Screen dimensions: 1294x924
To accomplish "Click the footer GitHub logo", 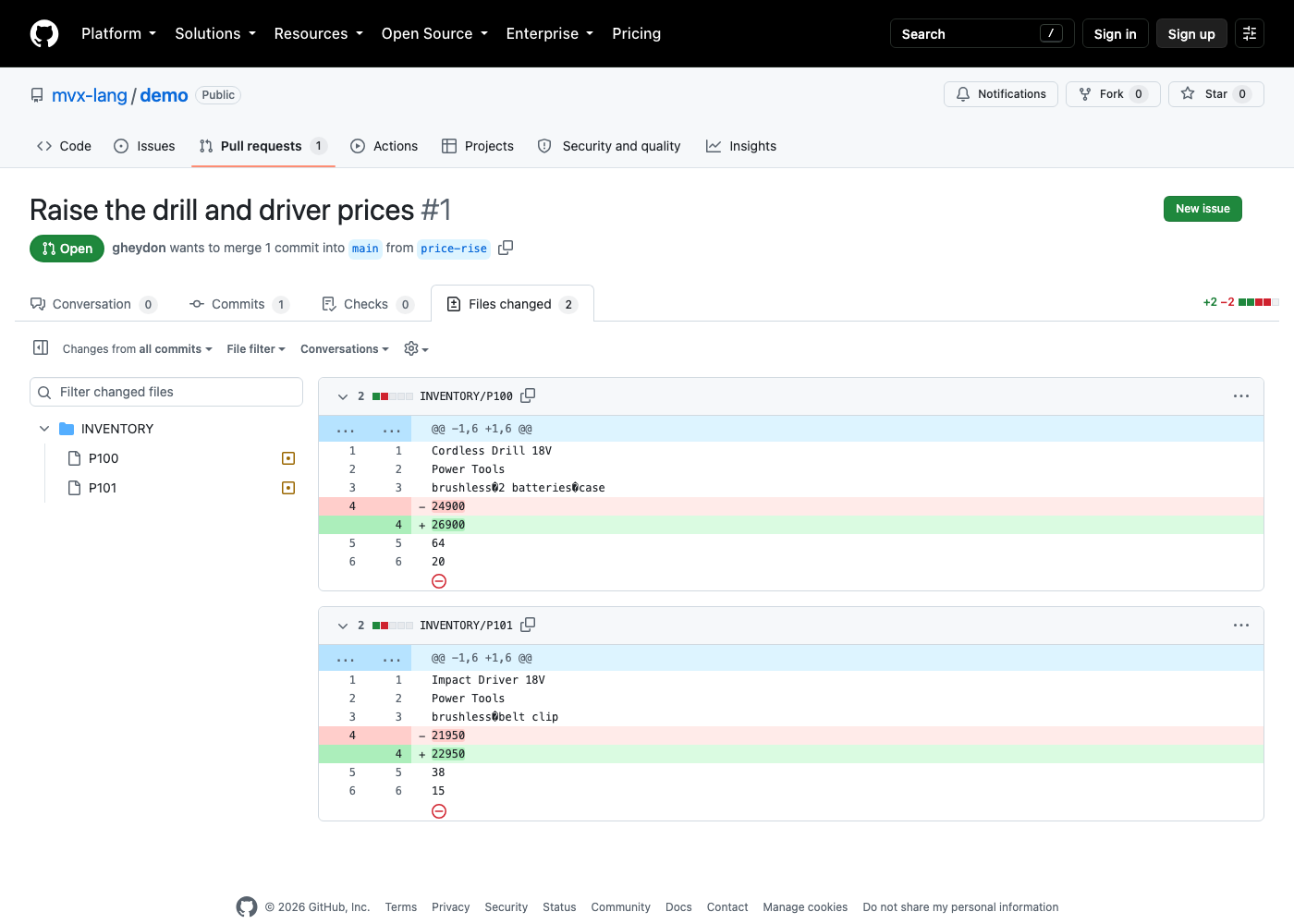I will click(x=247, y=906).
